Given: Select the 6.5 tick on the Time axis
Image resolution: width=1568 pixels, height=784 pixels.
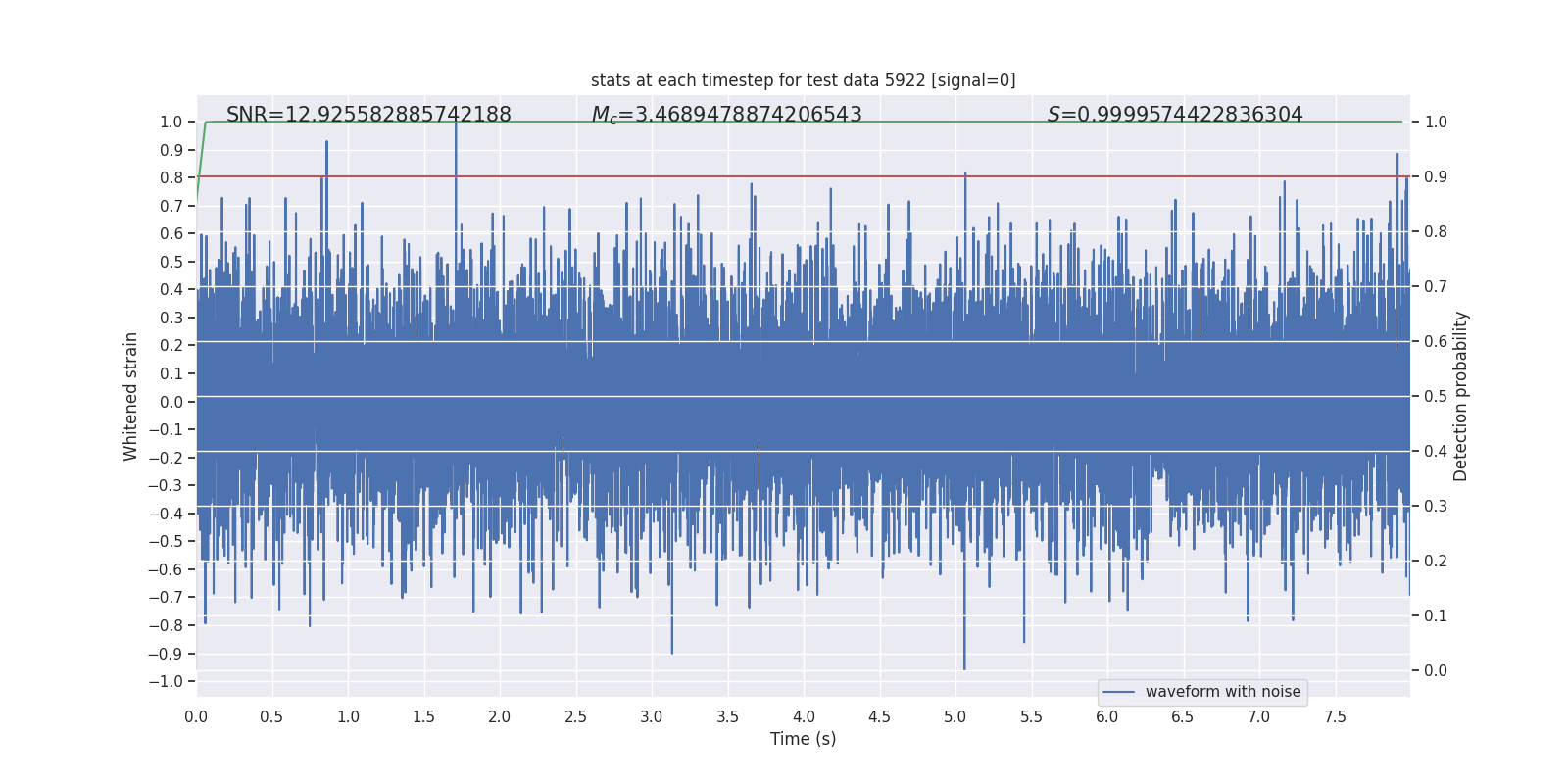Looking at the screenshot, I should pos(1183,717).
